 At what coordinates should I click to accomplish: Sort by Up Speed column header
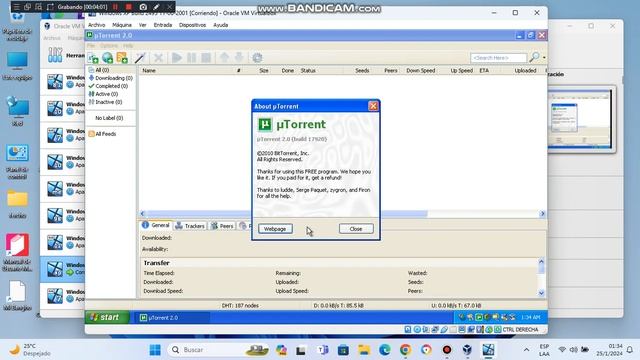tap(461, 71)
